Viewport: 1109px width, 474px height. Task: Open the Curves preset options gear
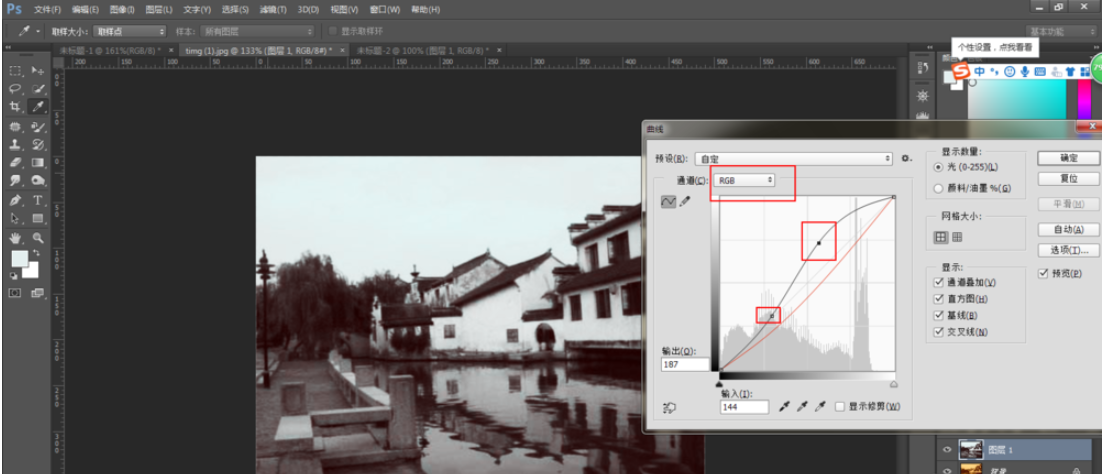coord(907,158)
